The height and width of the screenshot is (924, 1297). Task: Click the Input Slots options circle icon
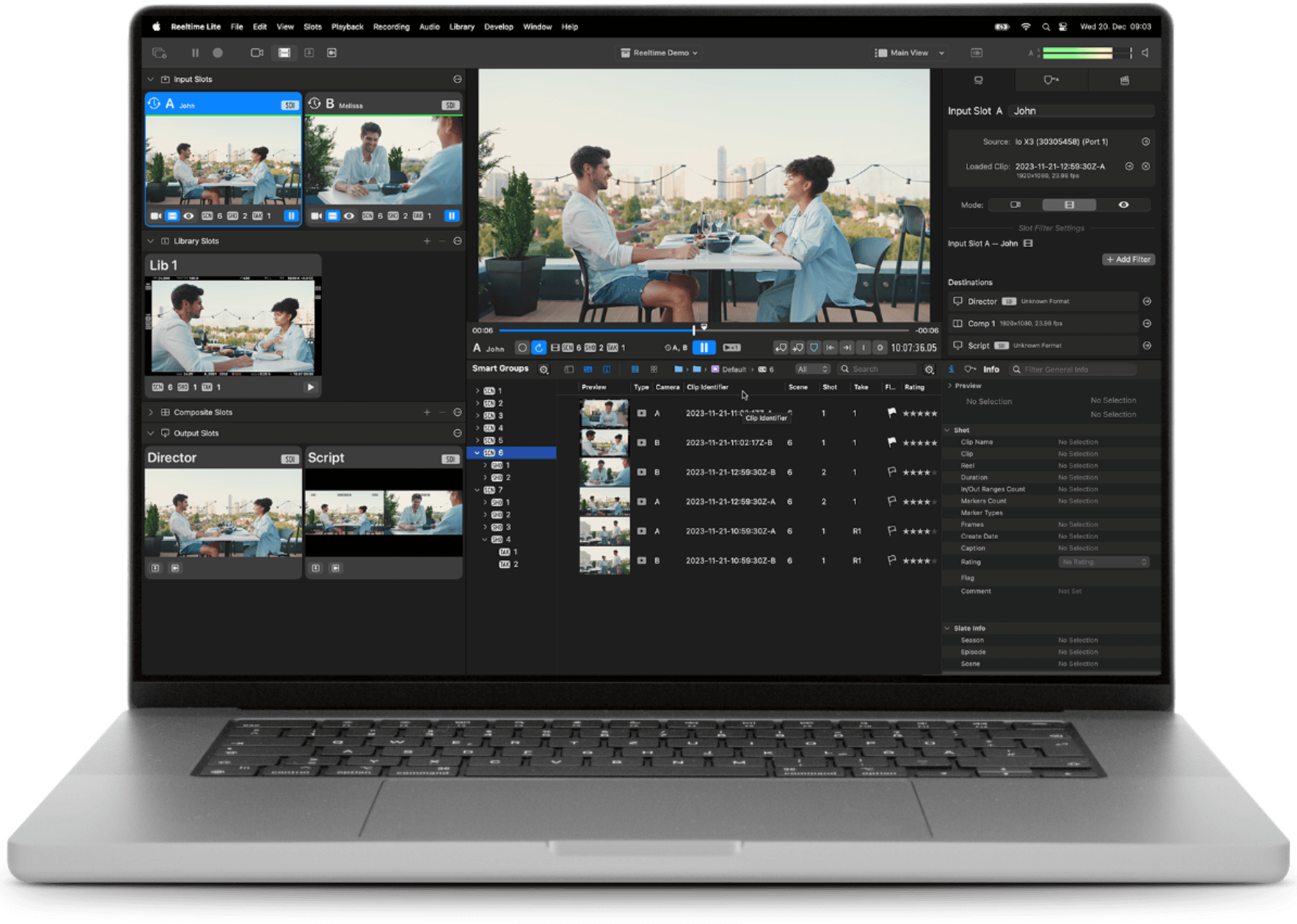457,79
